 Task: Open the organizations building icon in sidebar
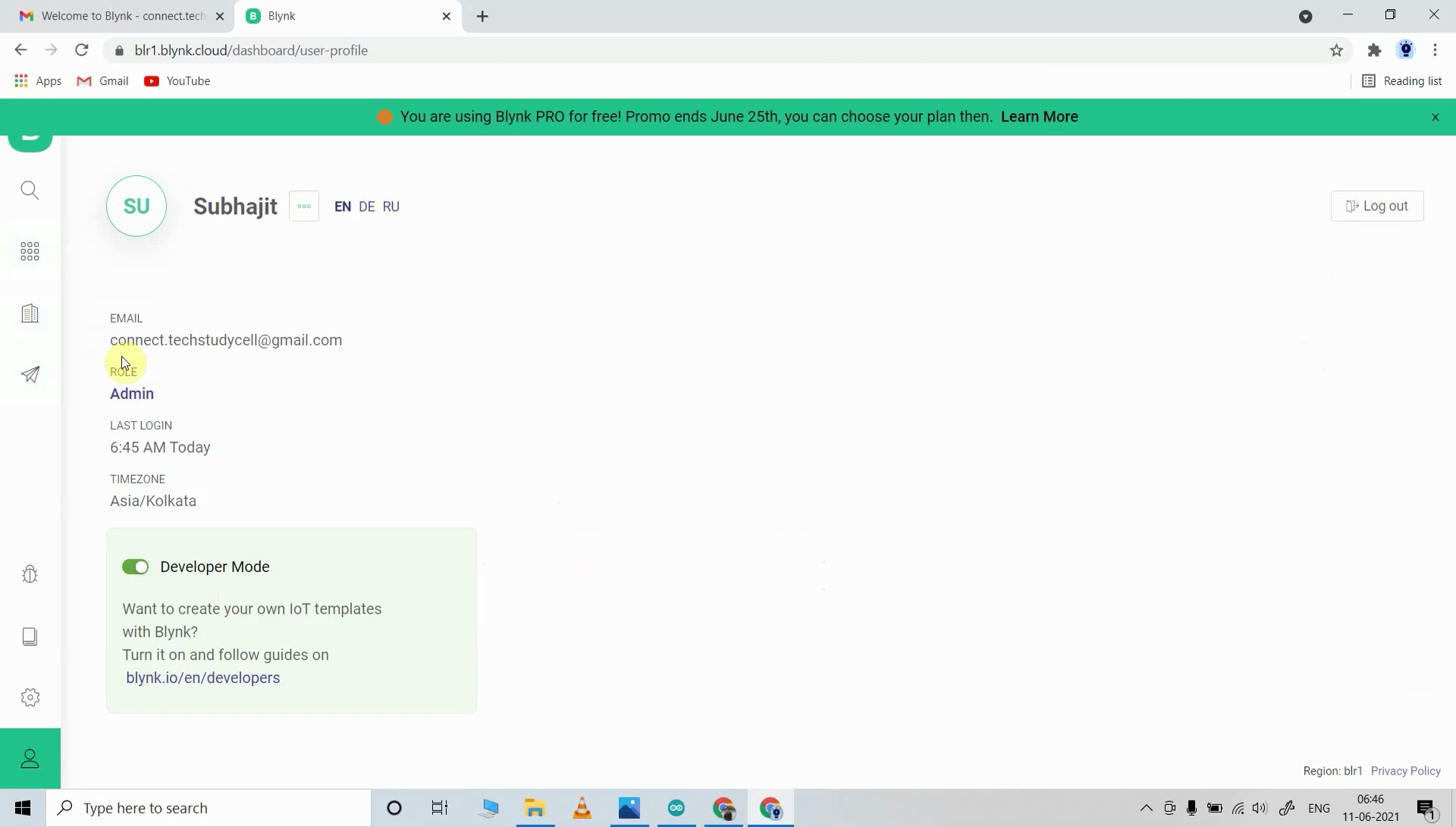[x=30, y=313]
